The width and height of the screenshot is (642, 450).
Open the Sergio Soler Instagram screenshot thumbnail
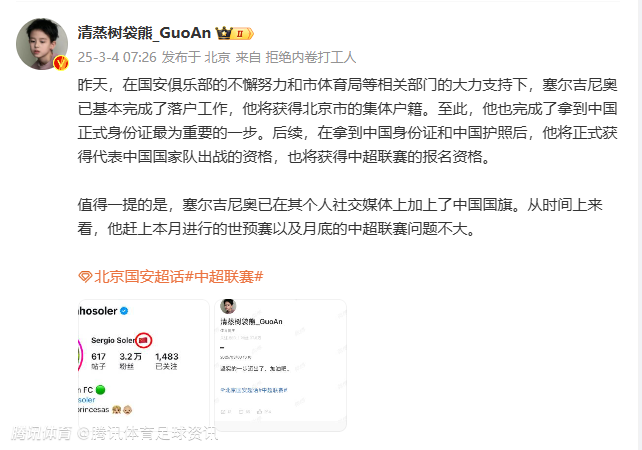pyautogui.click(x=143, y=365)
